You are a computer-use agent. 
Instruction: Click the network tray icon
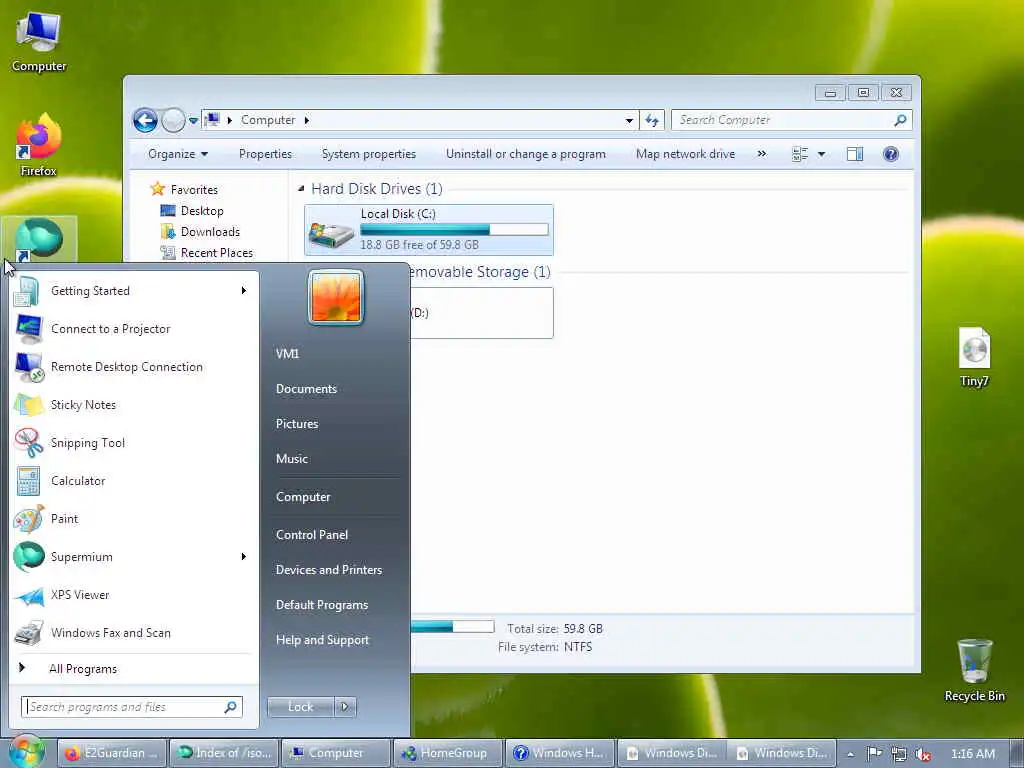(x=899, y=754)
